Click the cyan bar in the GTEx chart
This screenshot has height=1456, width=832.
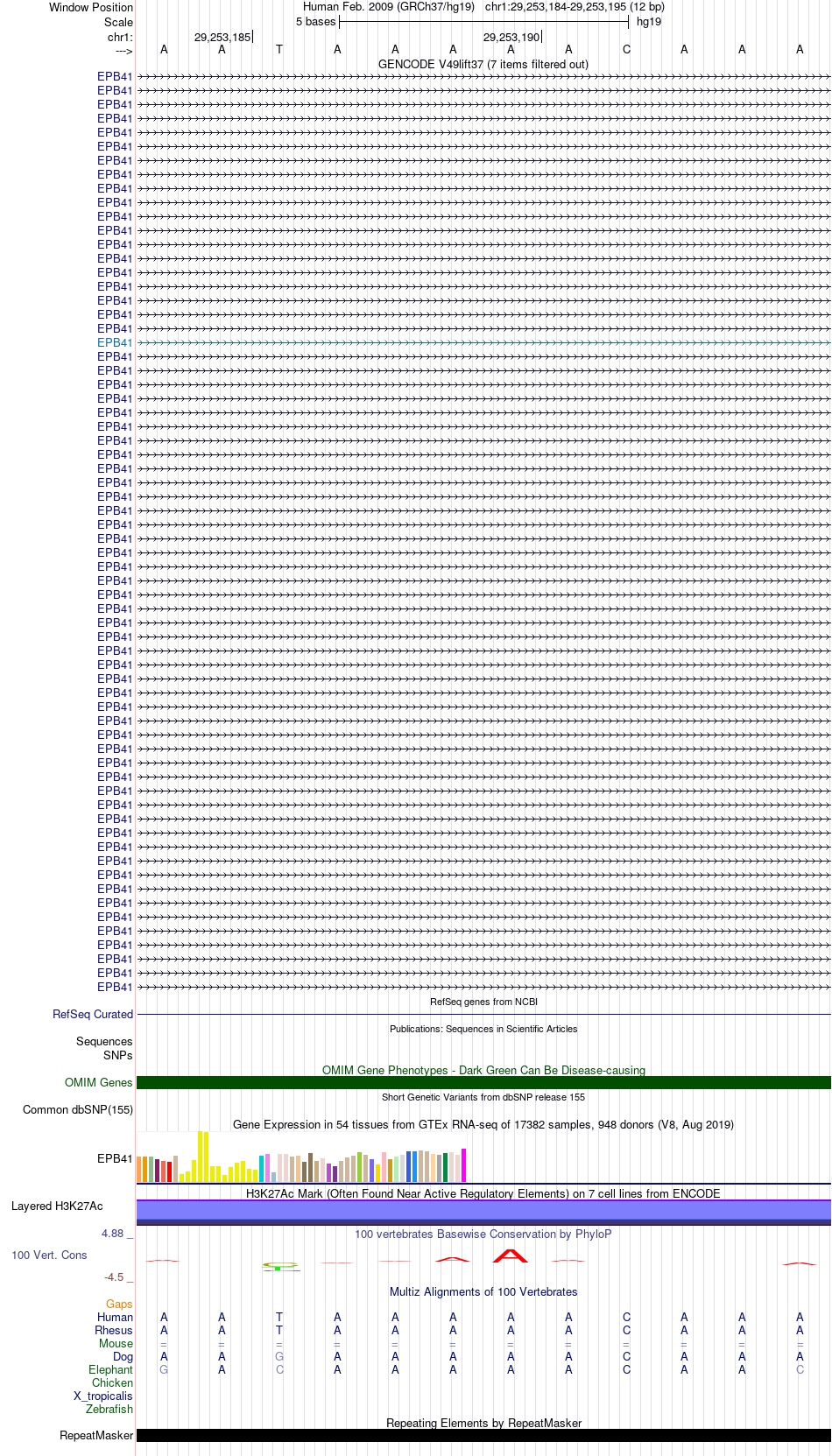pyautogui.click(x=262, y=1169)
